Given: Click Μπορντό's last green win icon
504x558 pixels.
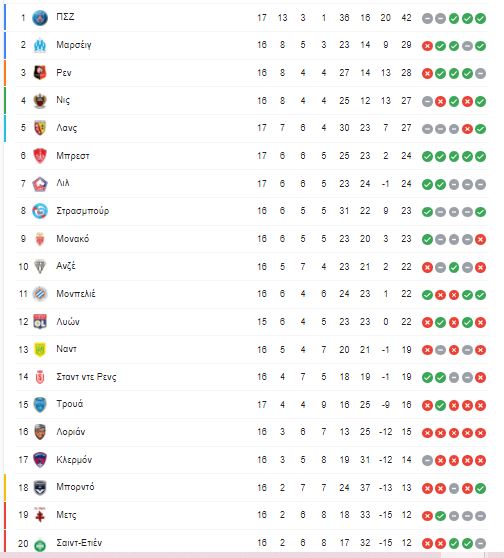Looking at the screenshot, I should (x=481, y=488).
